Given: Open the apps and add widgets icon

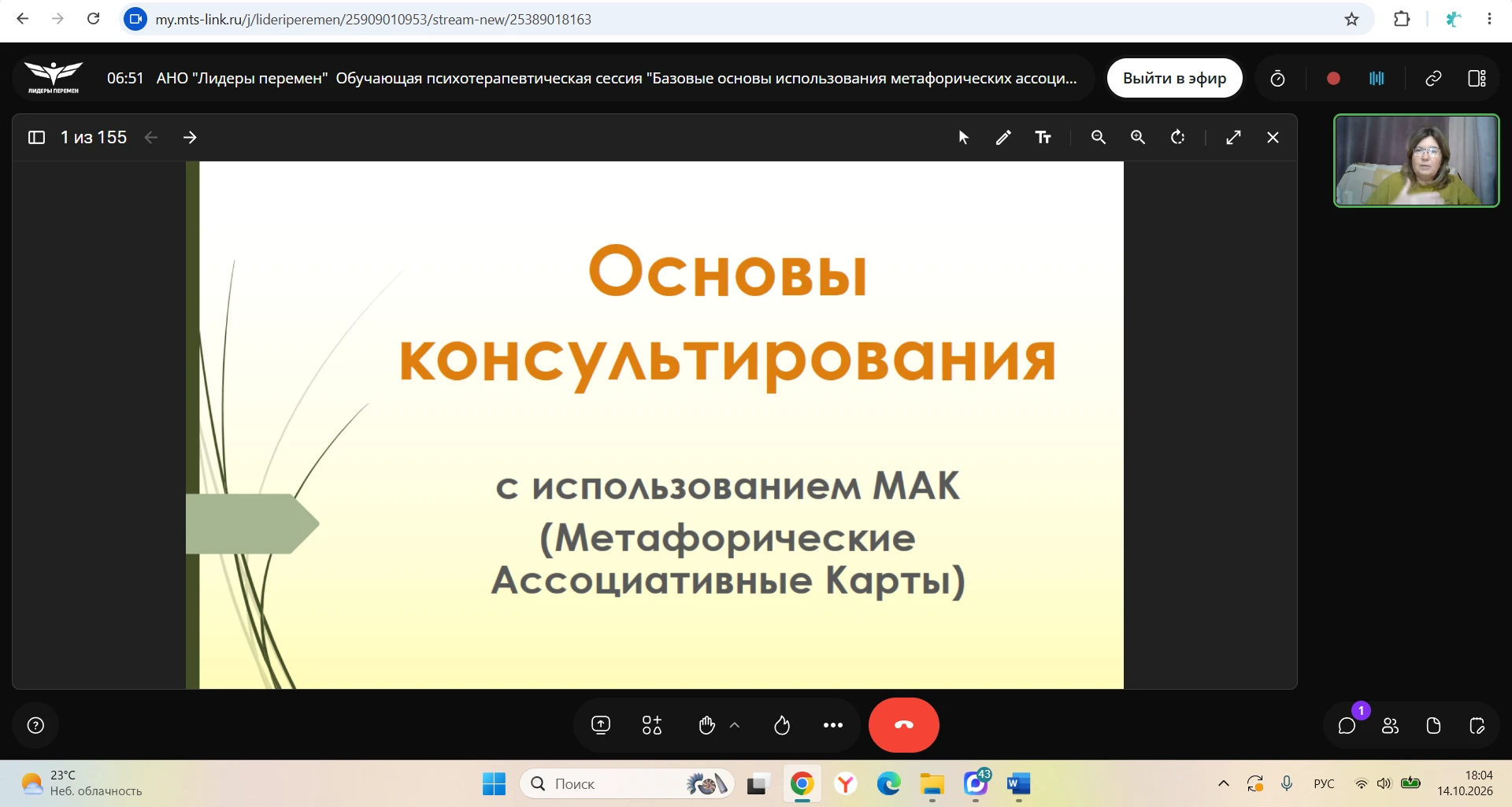Looking at the screenshot, I should [x=652, y=725].
